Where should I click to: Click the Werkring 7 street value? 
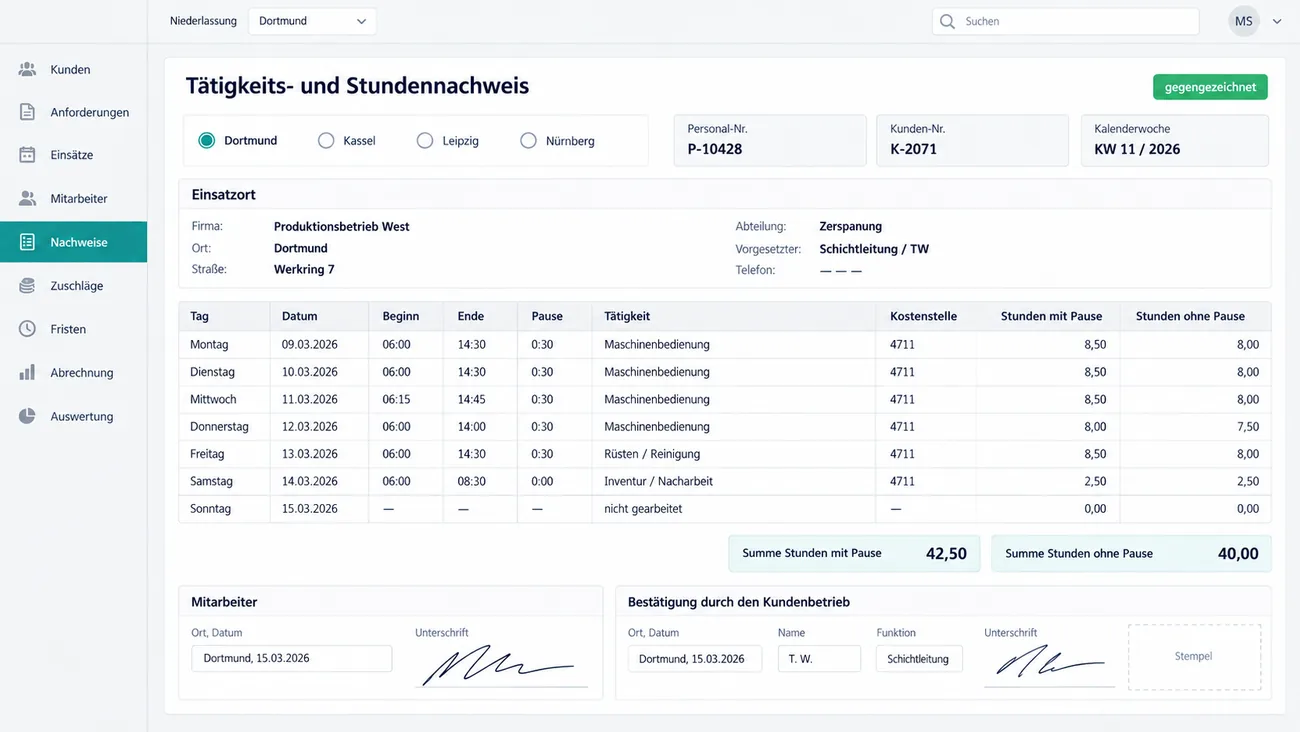click(x=304, y=269)
